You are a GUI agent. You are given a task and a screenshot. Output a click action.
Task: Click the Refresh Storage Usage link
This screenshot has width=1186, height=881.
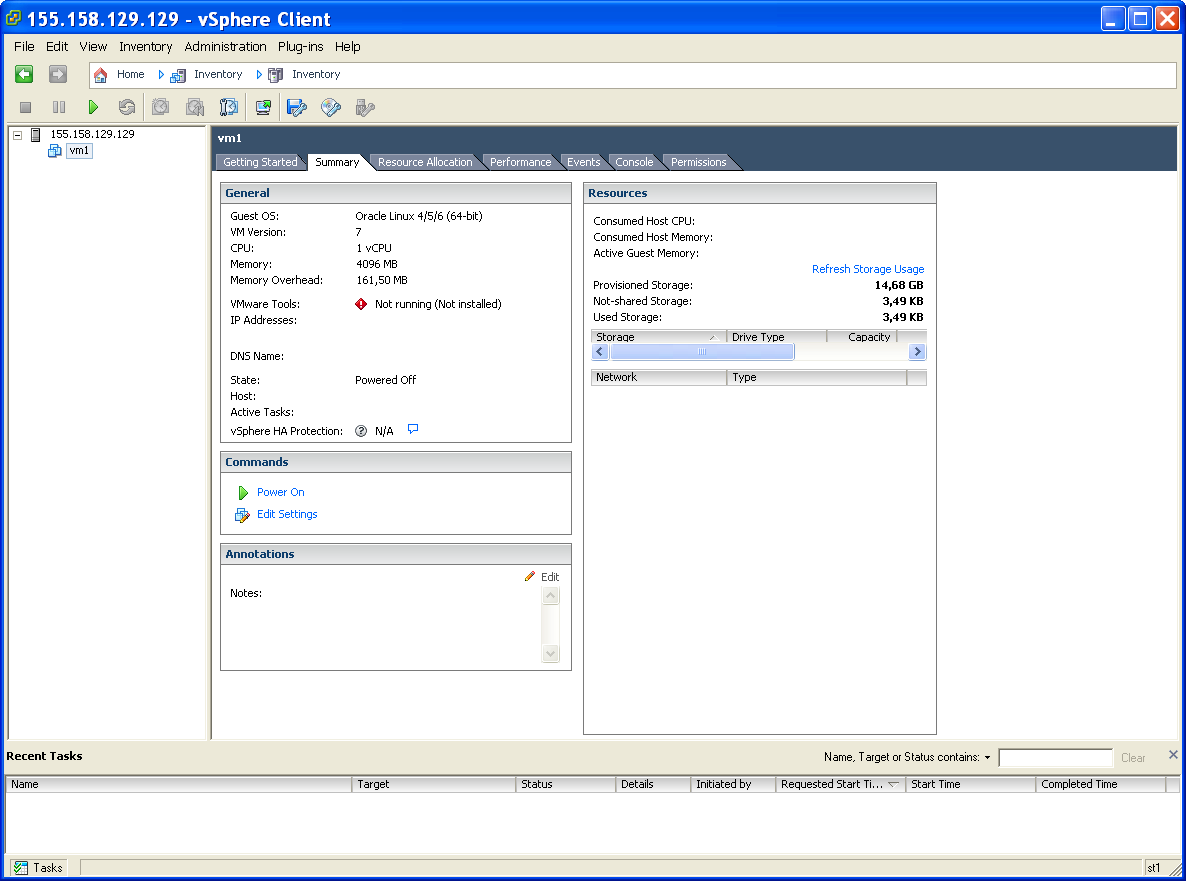pos(868,269)
